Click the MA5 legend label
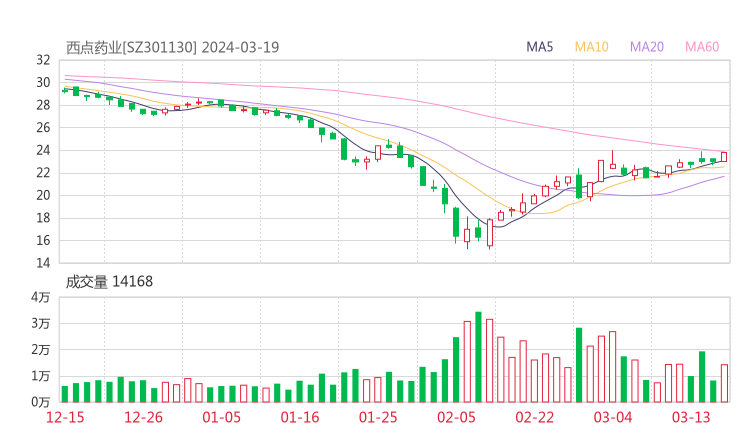Image resolution: width=740 pixels, height=440 pixels. (539, 47)
